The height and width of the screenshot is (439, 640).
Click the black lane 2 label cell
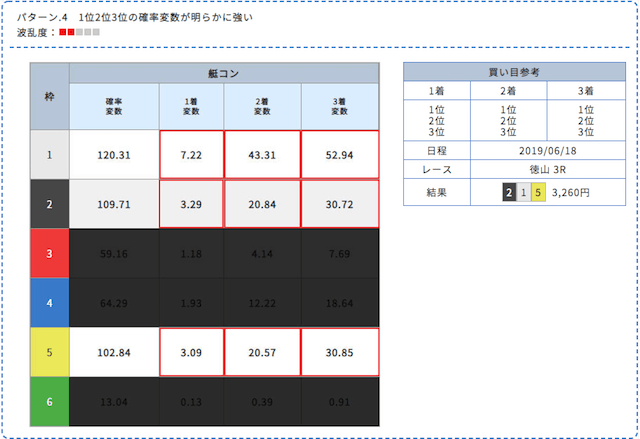49,204
